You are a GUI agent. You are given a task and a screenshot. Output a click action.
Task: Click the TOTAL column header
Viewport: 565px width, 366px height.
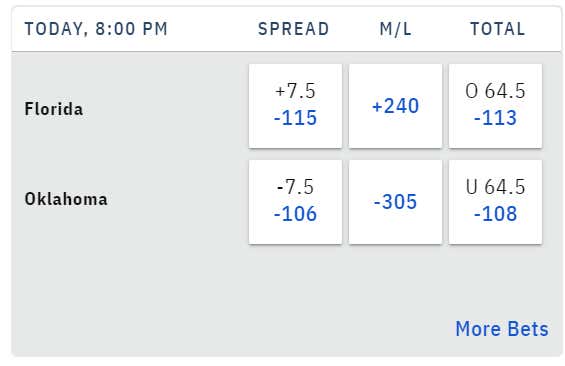[498, 29]
